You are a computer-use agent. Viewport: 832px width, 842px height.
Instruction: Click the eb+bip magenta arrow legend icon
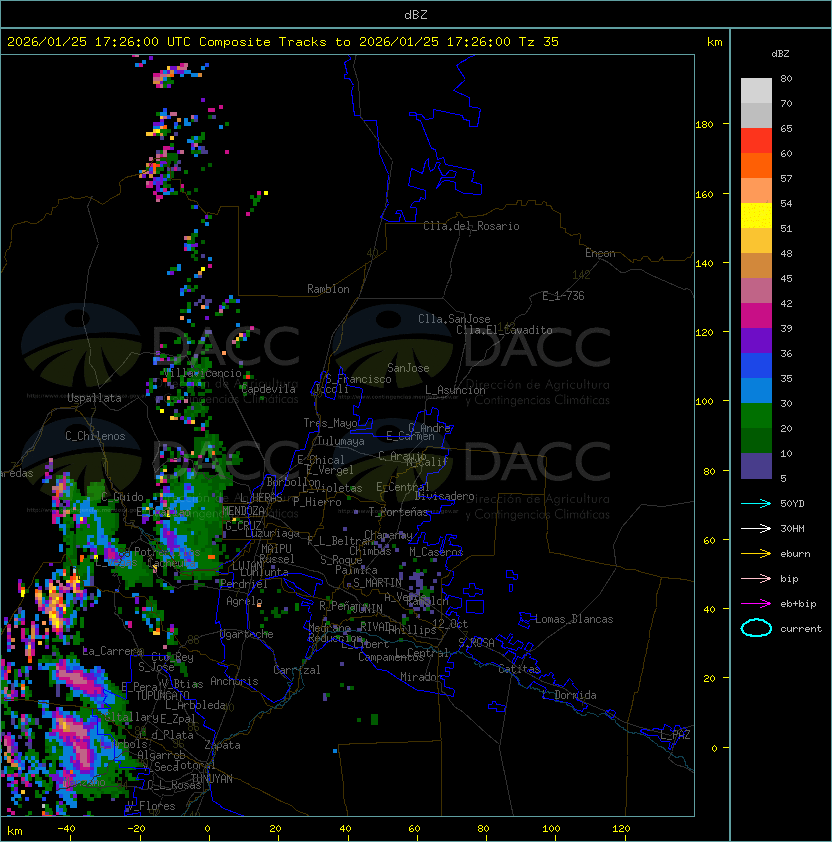756,604
